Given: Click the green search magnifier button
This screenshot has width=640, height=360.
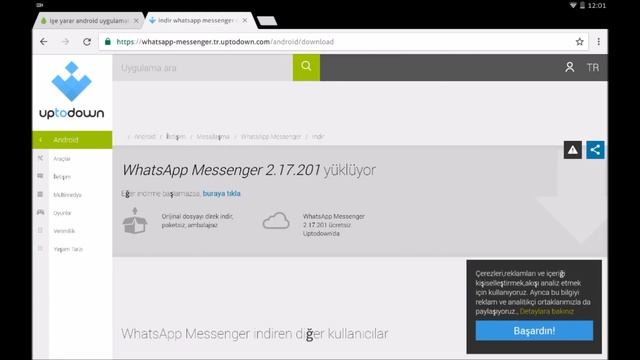Looking at the screenshot, I should pyautogui.click(x=306, y=67).
